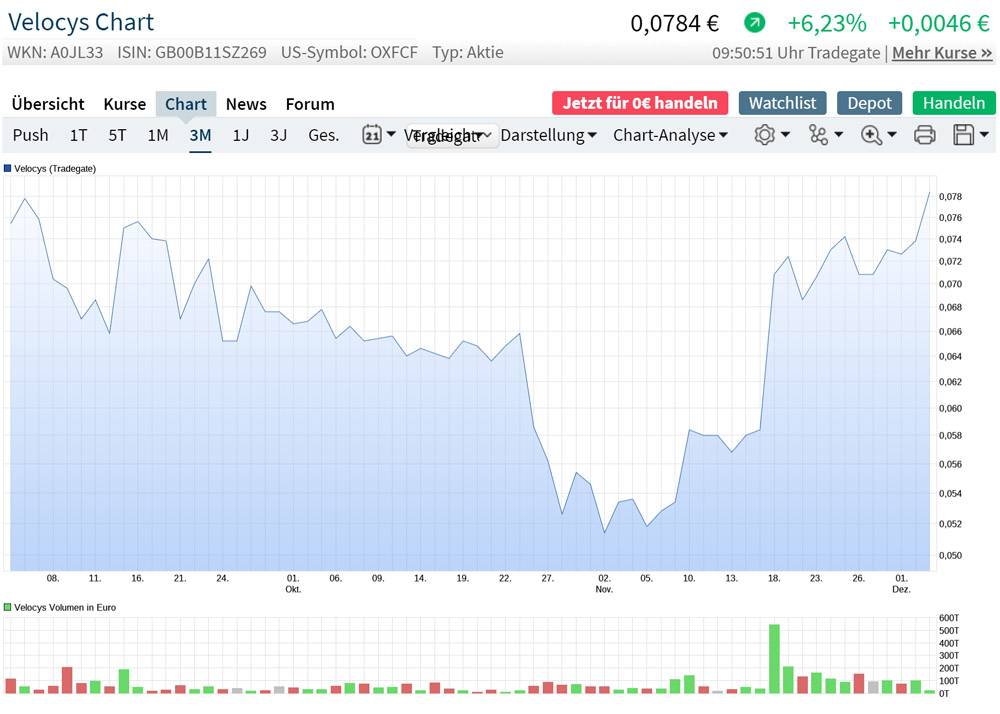
Task: Print the chart with printer icon
Action: (924, 135)
